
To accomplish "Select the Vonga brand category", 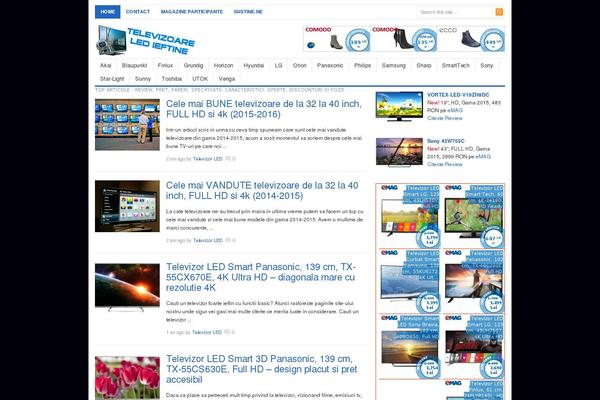I will (227, 79).
